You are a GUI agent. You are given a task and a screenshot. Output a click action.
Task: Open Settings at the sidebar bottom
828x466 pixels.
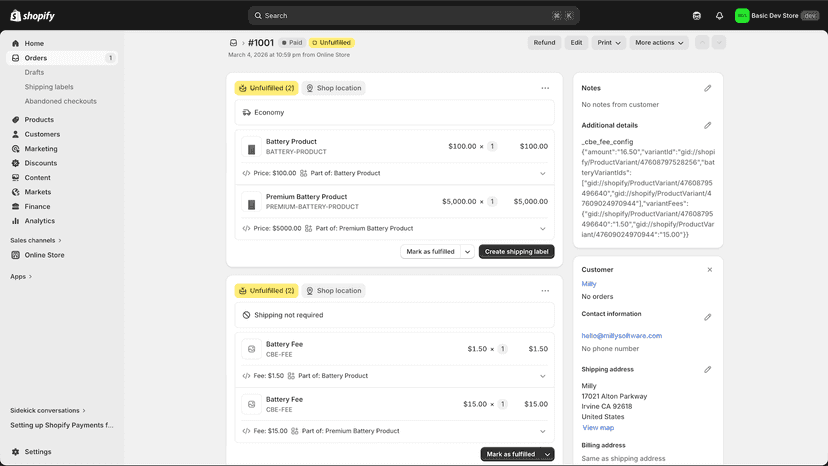click(38, 452)
